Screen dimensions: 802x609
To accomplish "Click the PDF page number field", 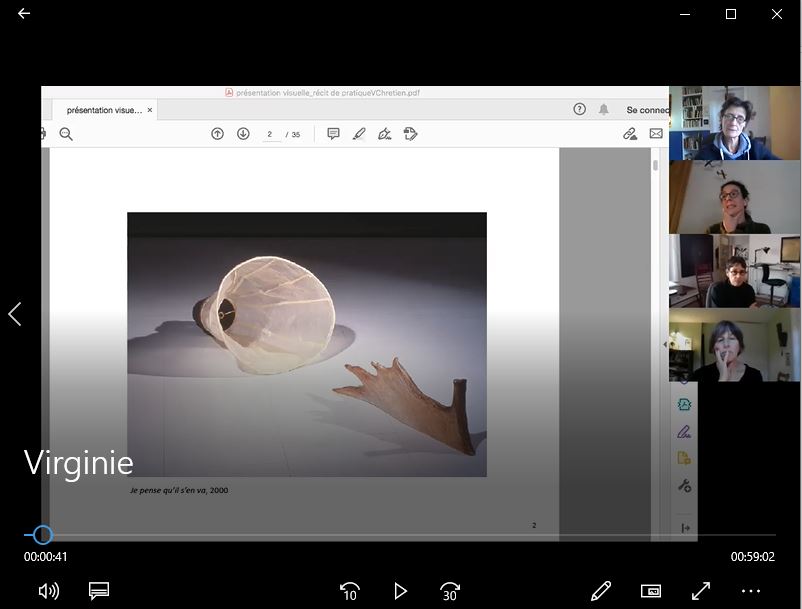I will (x=271, y=134).
